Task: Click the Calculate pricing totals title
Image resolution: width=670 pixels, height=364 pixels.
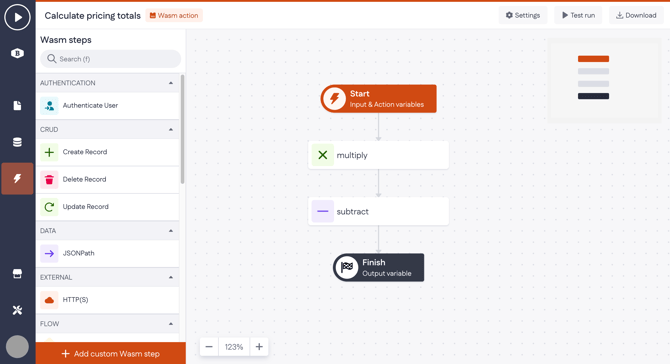Action: click(92, 16)
